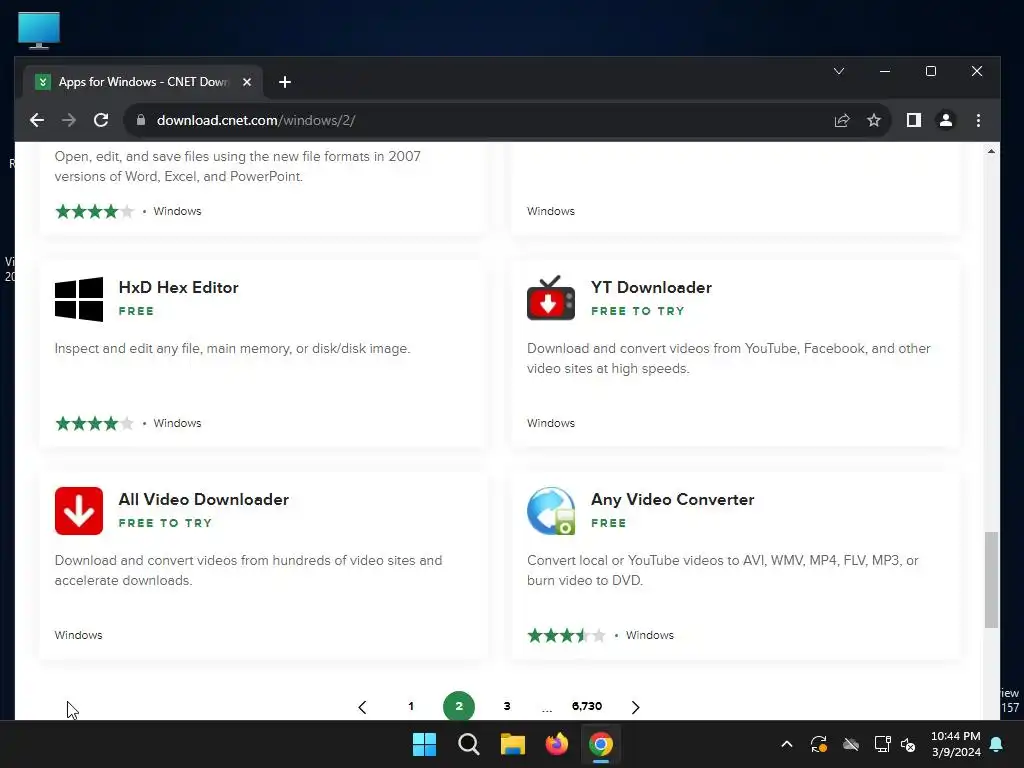Open taskbar Search
The image size is (1024, 768).
coord(469,744)
